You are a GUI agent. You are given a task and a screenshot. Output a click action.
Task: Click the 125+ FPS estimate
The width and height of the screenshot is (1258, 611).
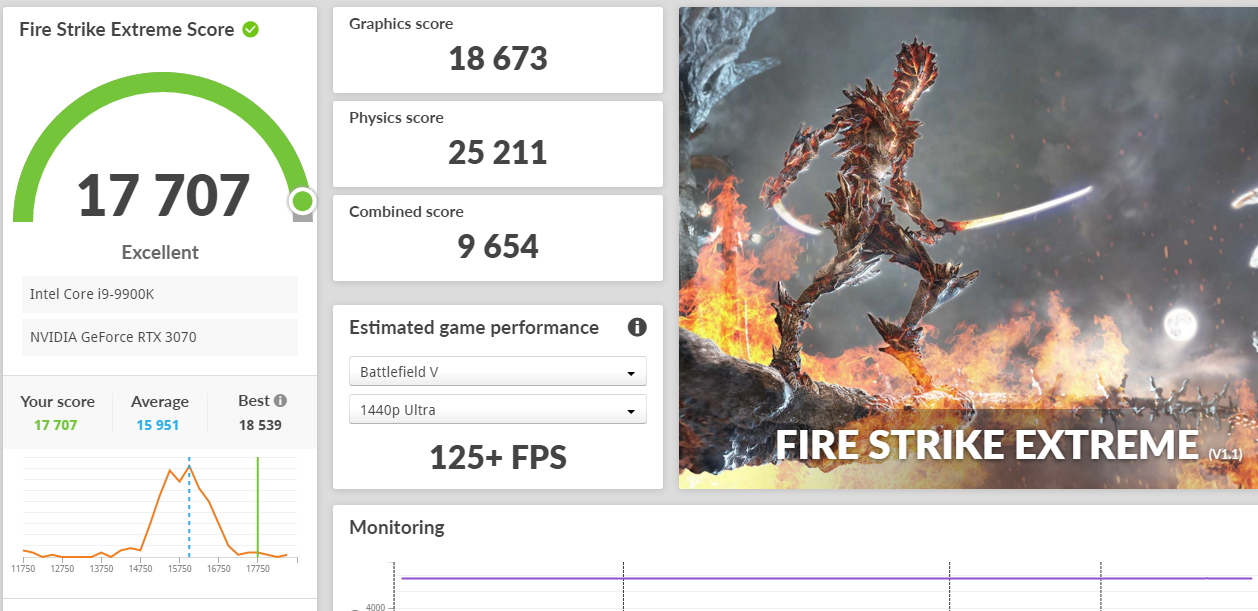pyautogui.click(x=498, y=457)
